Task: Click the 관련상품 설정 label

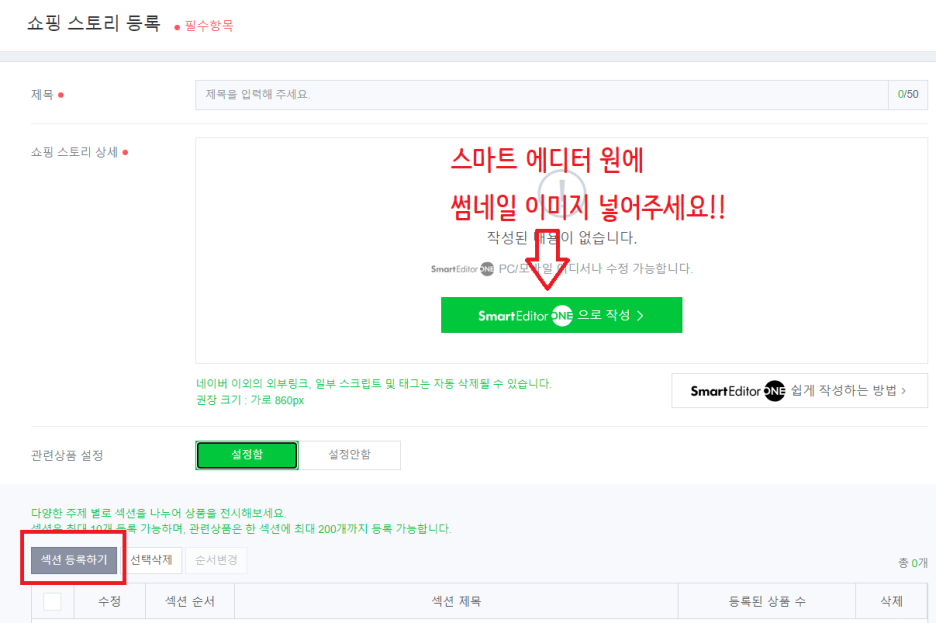Action: point(67,455)
